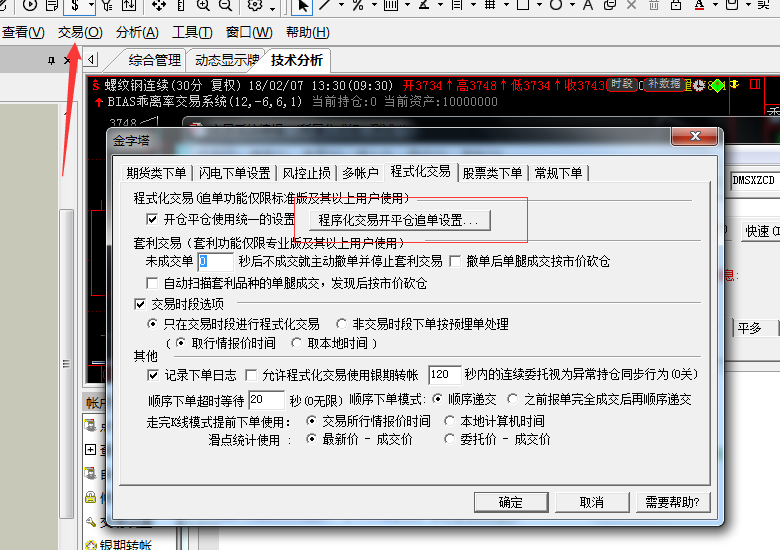Switch to the 动态显示牌 tab

(x=227, y=60)
